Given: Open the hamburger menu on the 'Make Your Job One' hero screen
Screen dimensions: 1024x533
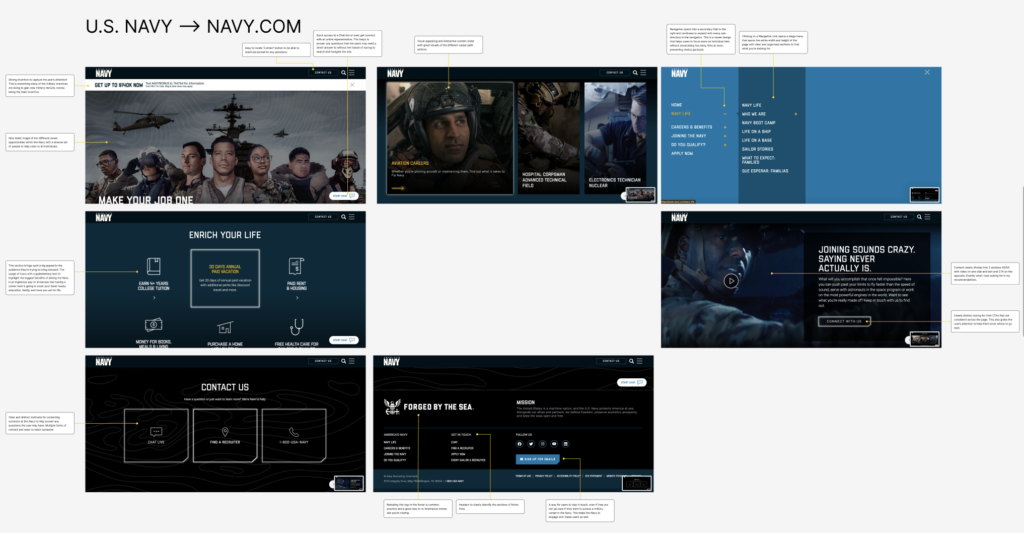Looking at the screenshot, I should pyautogui.click(x=352, y=73).
